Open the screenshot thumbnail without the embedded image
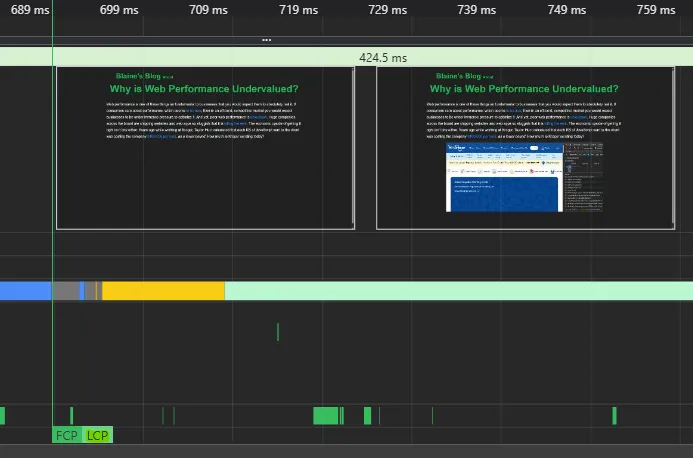Screen dimensions: 693x458 pyautogui.click(x=206, y=148)
